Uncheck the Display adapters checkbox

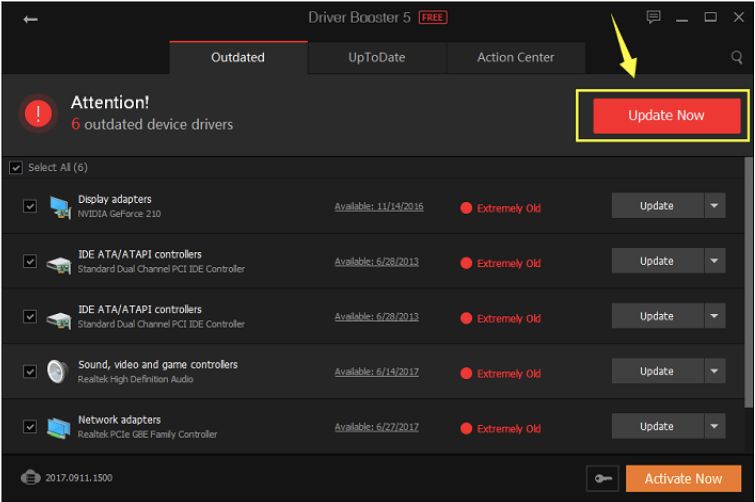(x=30, y=206)
